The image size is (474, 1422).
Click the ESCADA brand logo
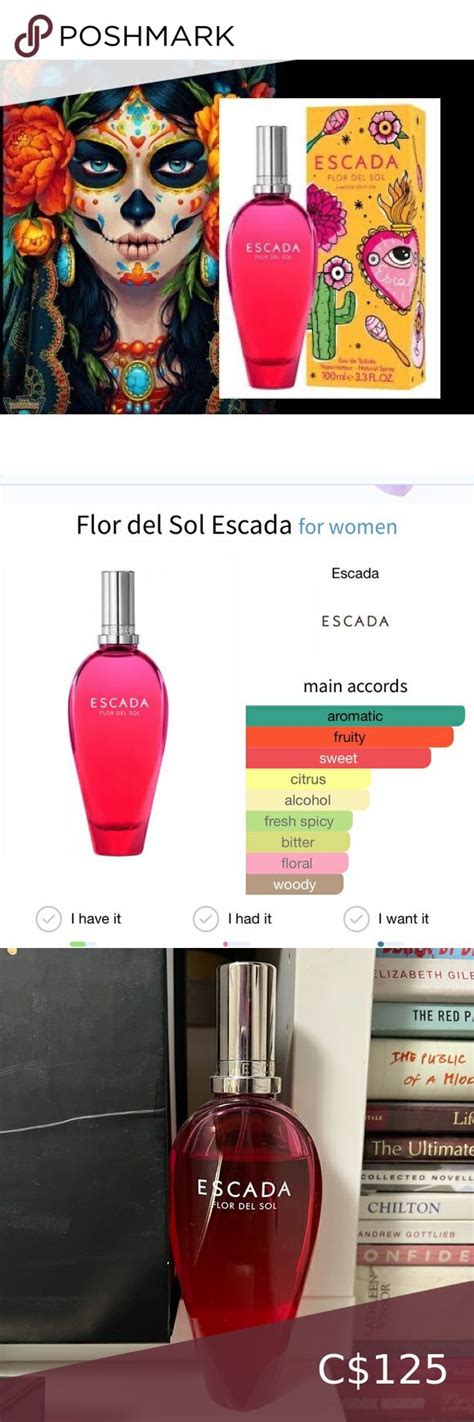[x=355, y=621]
